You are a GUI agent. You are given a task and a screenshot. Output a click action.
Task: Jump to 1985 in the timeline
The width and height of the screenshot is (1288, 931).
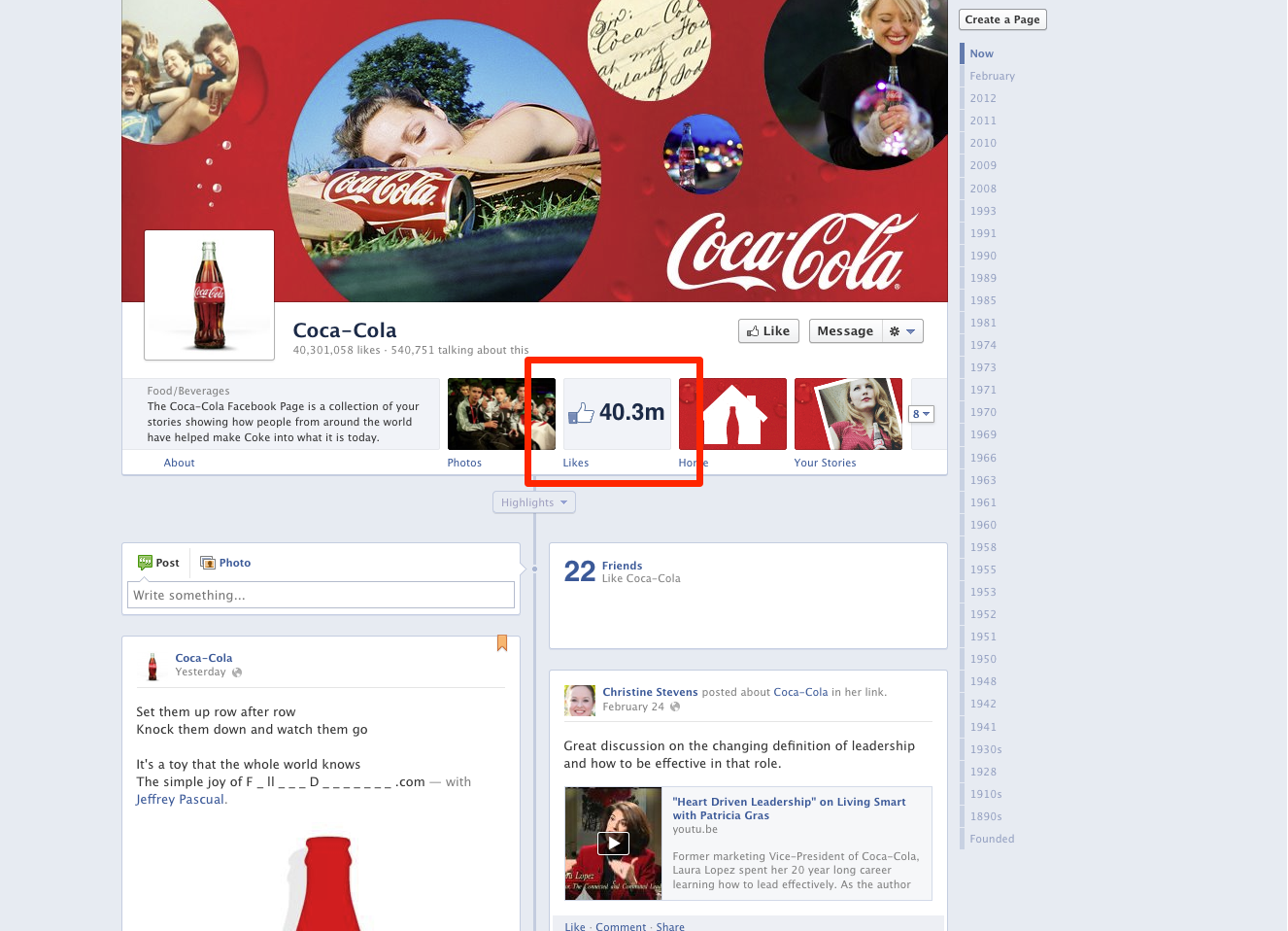[983, 300]
